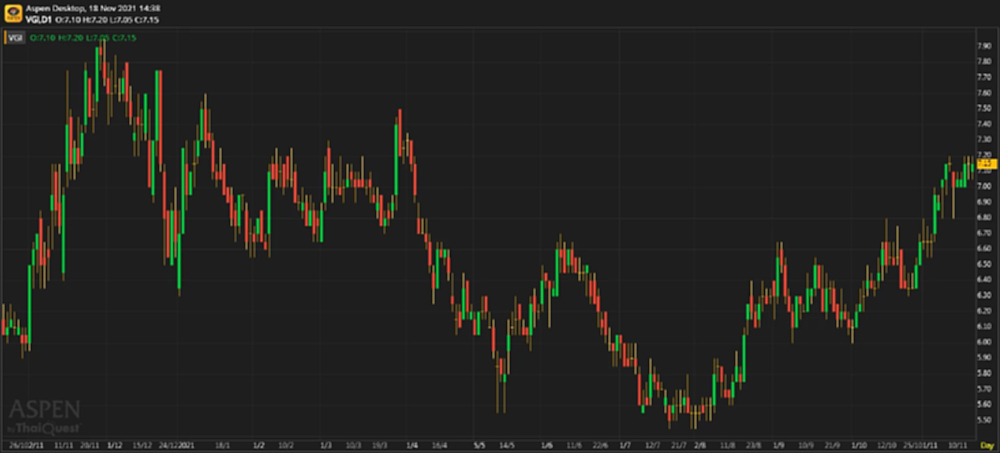Click the yellow current price marker
Image resolution: width=1000 pixels, height=453 pixels.
[x=983, y=162]
